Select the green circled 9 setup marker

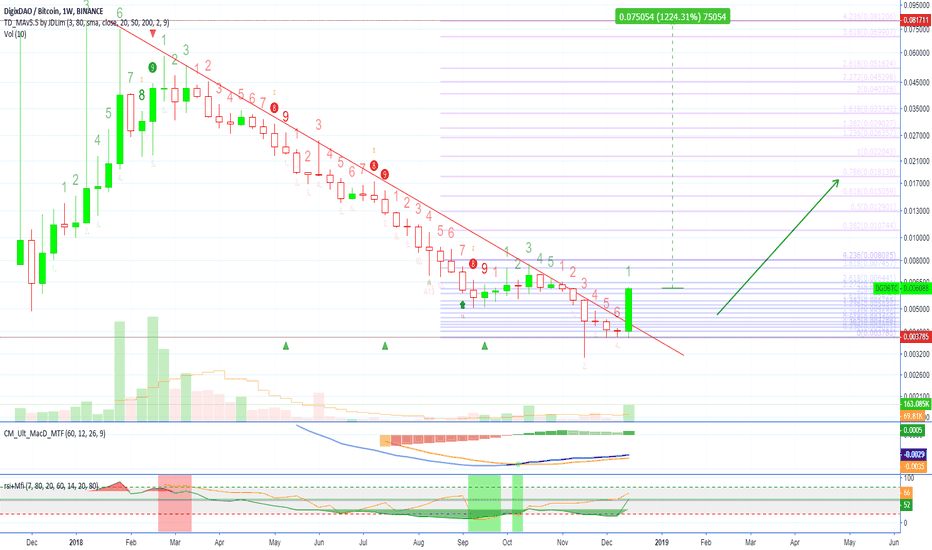point(153,68)
